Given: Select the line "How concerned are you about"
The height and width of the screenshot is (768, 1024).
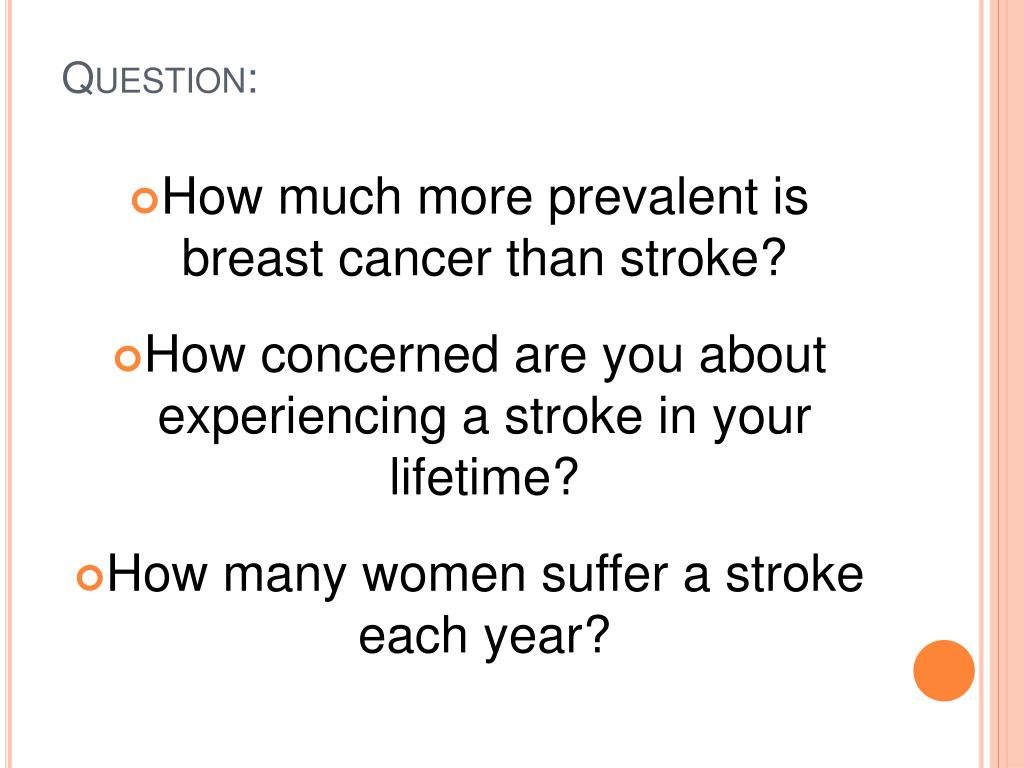Looking at the screenshot, I should click(x=485, y=356).
